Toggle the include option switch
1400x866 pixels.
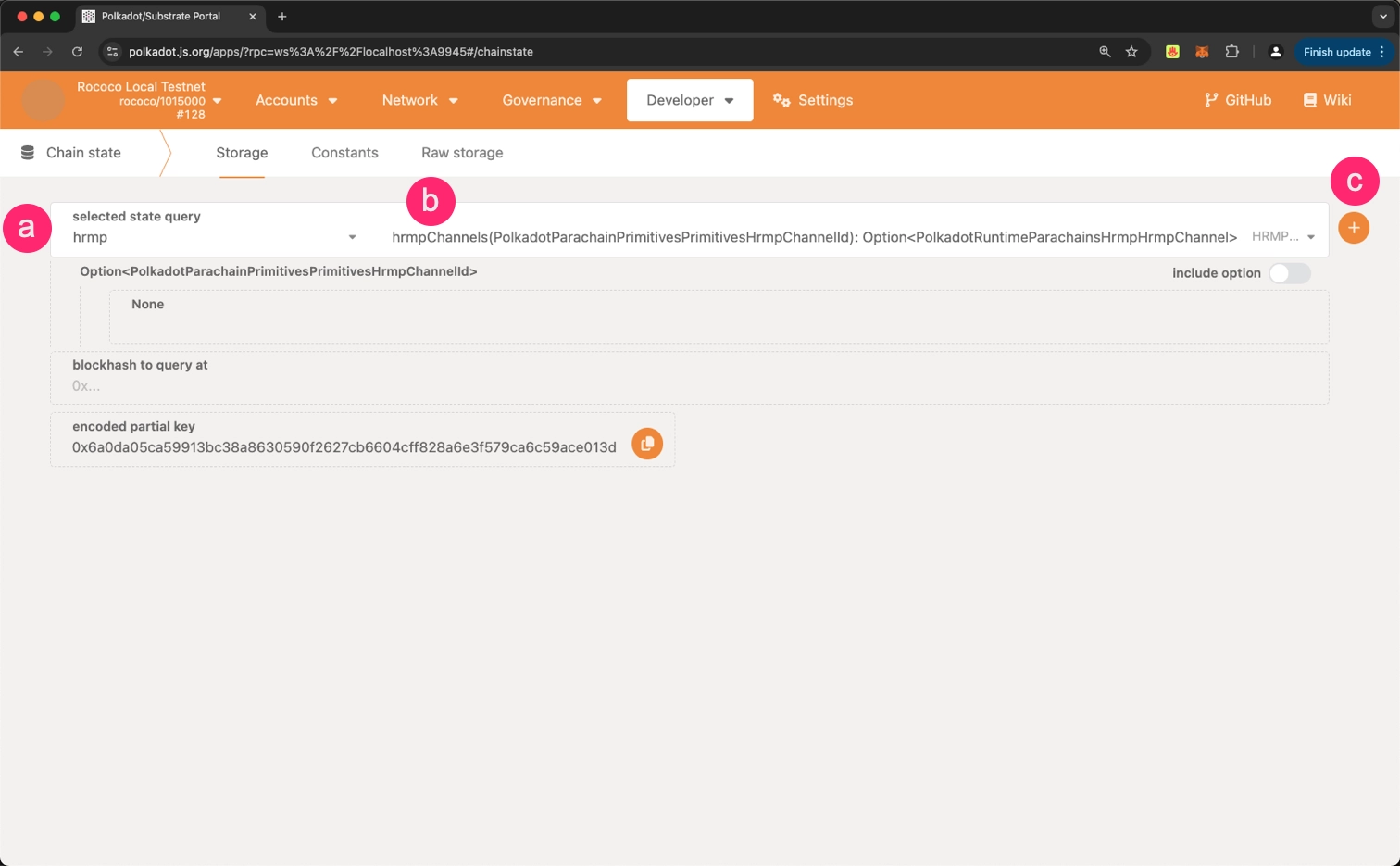1289,273
